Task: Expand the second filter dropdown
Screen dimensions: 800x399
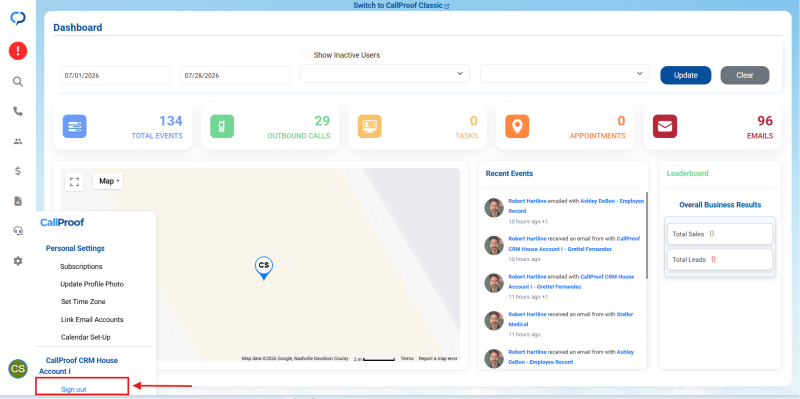Action: [x=564, y=73]
